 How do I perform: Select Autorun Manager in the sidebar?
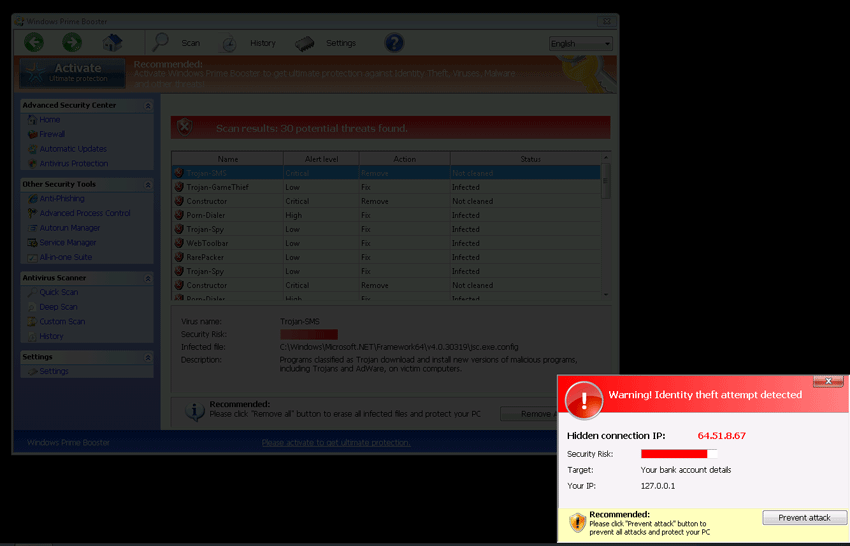pos(69,228)
